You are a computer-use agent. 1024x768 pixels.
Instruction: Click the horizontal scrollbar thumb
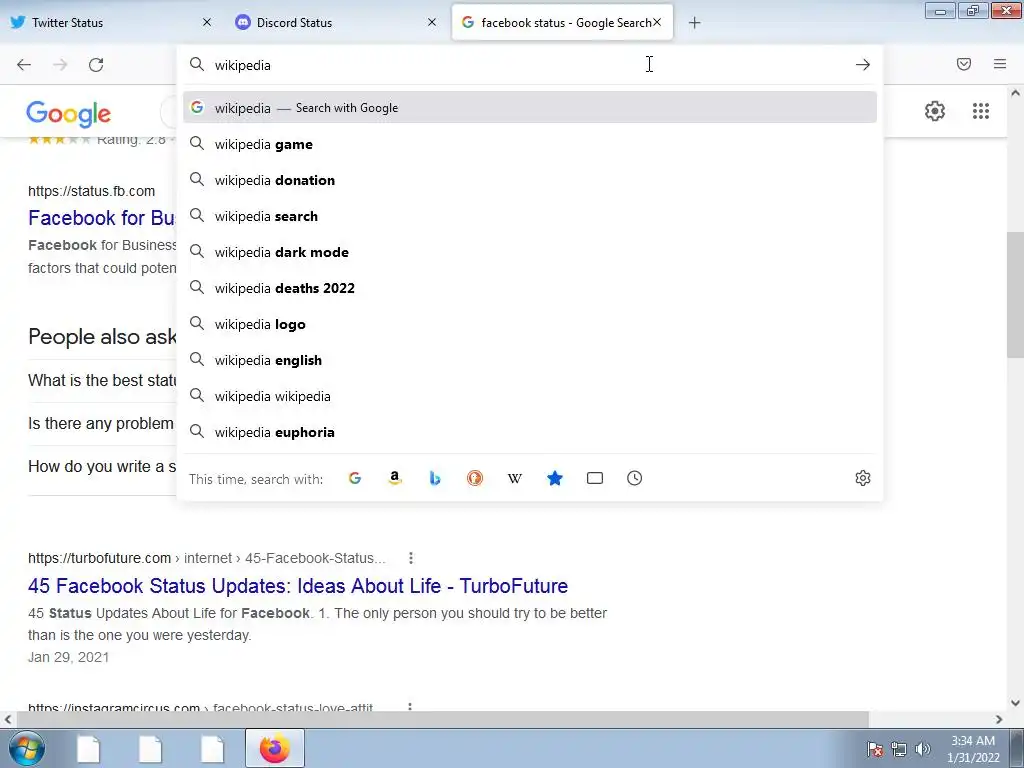click(x=442, y=719)
